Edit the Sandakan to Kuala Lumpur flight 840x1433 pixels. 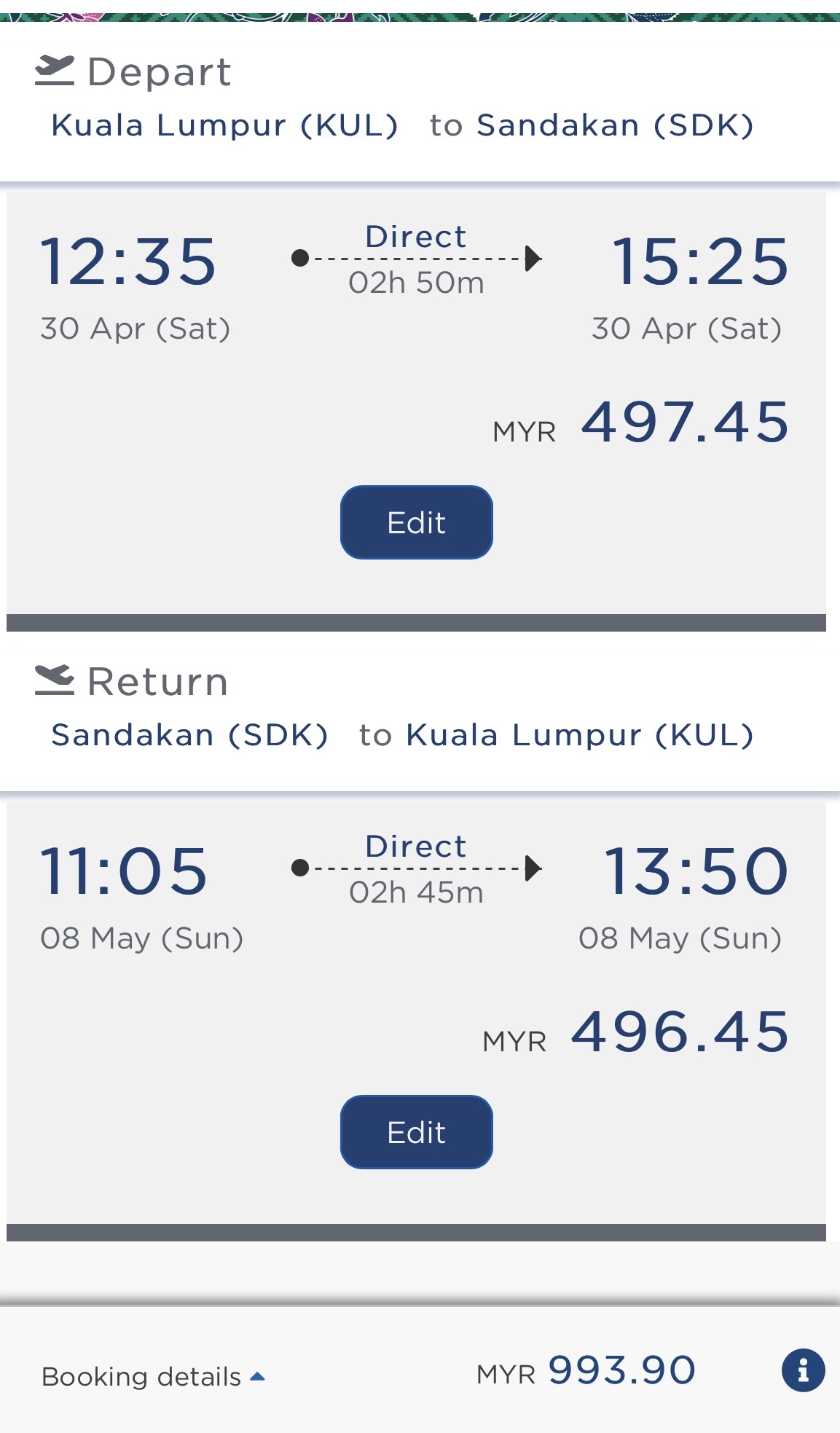(416, 1132)
